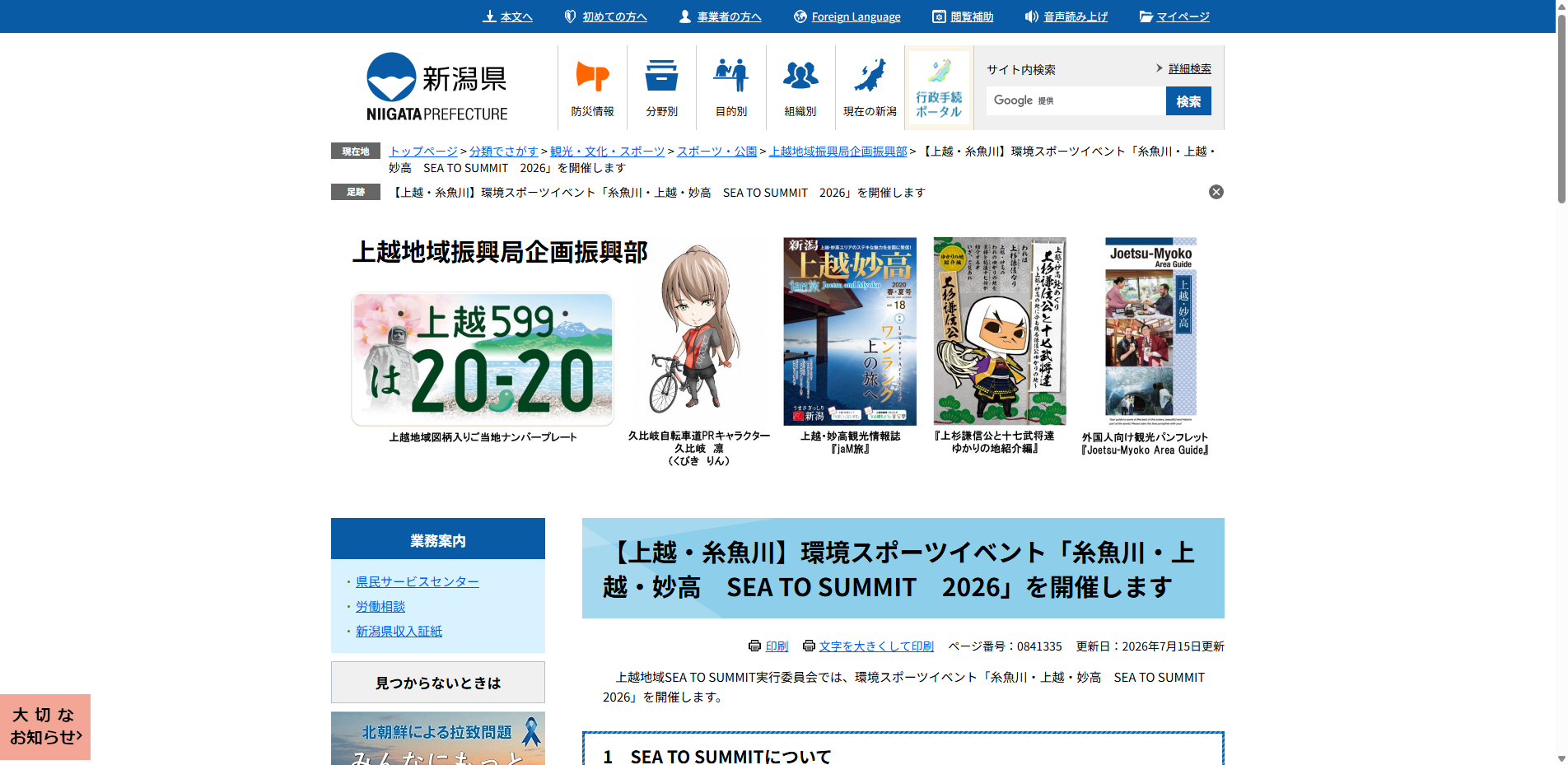This screenshot has height=765, width=1568.
Task: Expand 大切なお知らせ side tab
Action: tap(45, 726)
